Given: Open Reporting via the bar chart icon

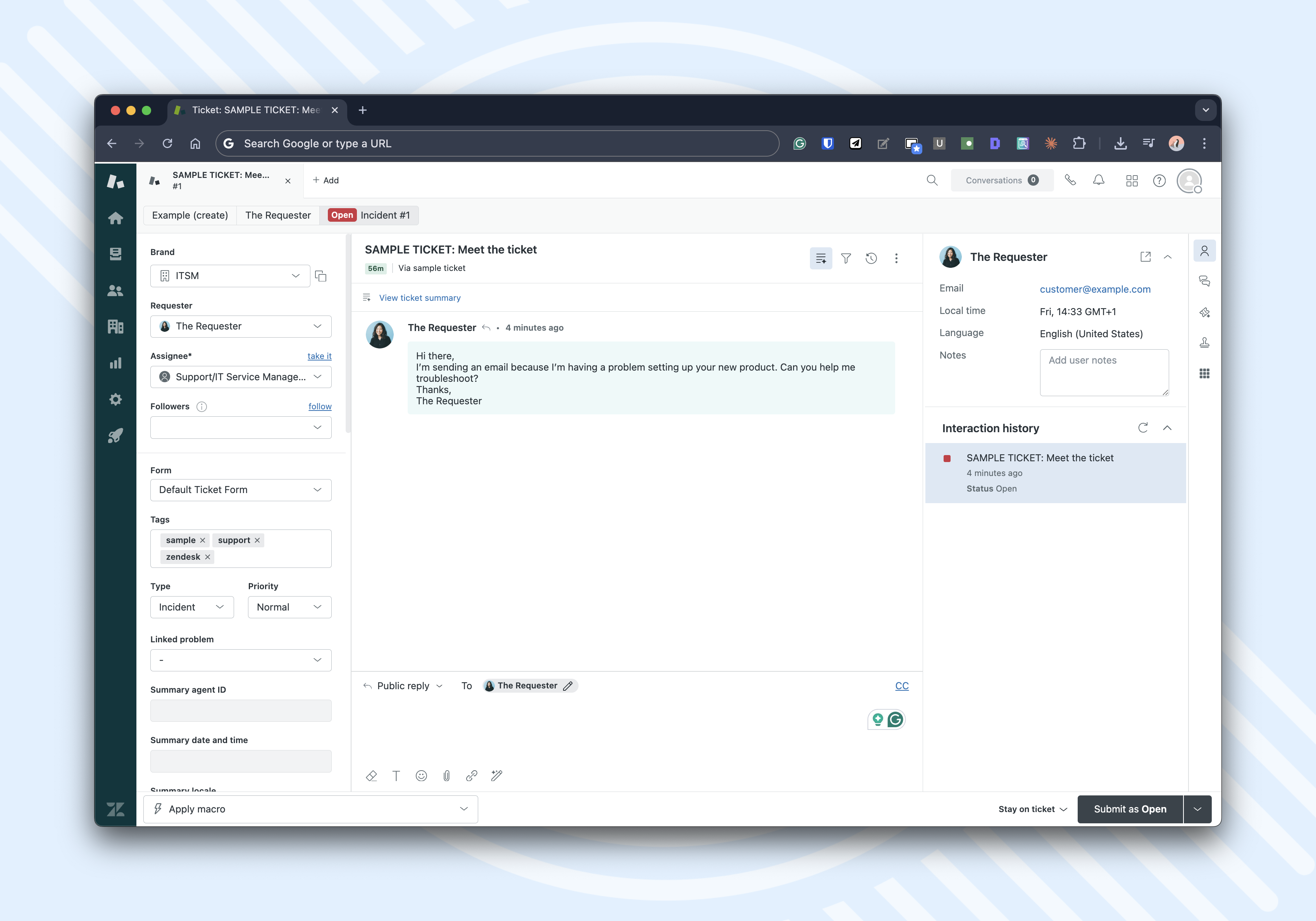Looking at the screenshot, I should 116,362.
